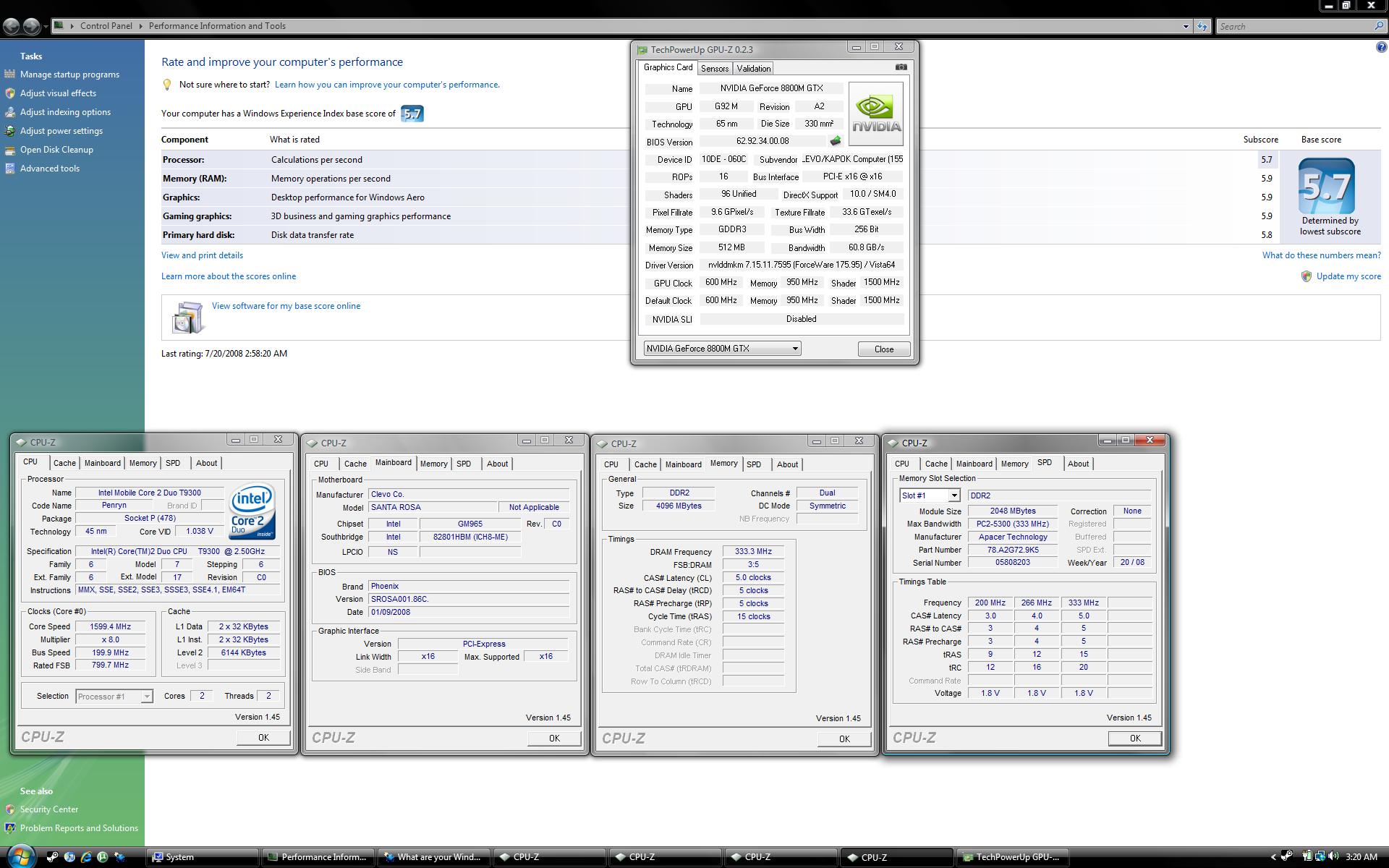
Task: Select Graphics Card tab in GPU-Z
Action: click(668, 67)
